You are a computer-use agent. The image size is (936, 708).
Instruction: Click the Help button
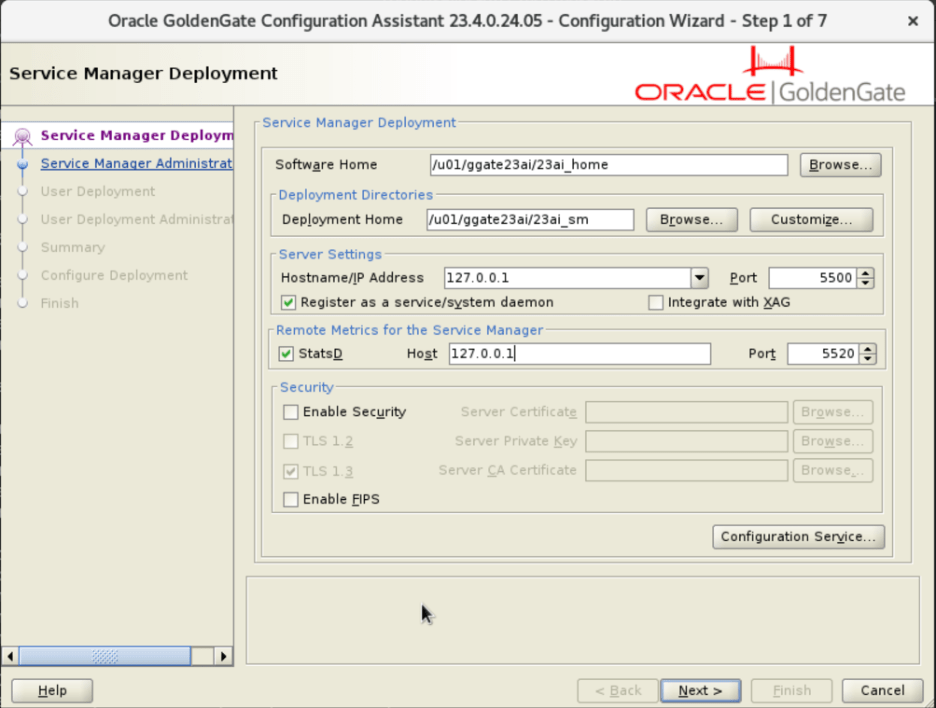tap(52, 691)
